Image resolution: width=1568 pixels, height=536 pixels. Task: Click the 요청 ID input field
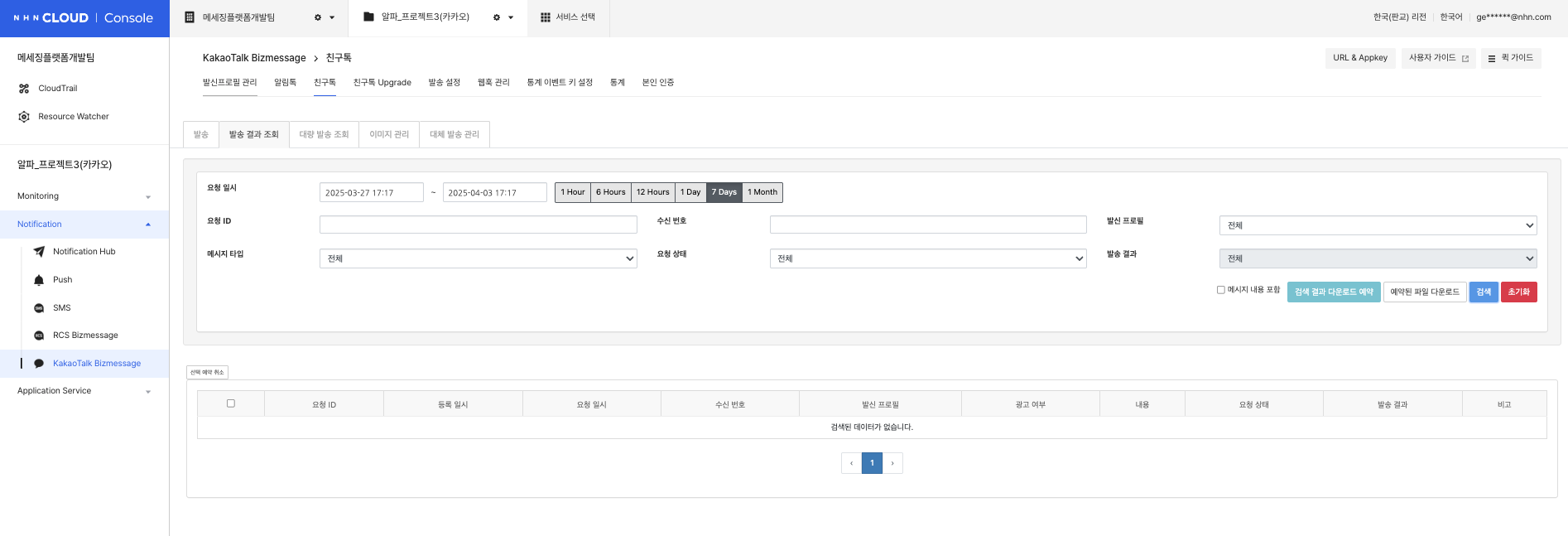point(479,225)
